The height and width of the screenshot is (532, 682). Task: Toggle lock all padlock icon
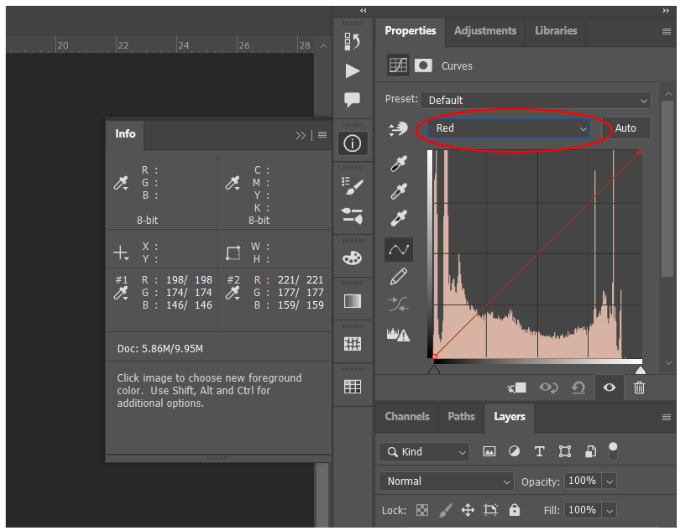515,509
